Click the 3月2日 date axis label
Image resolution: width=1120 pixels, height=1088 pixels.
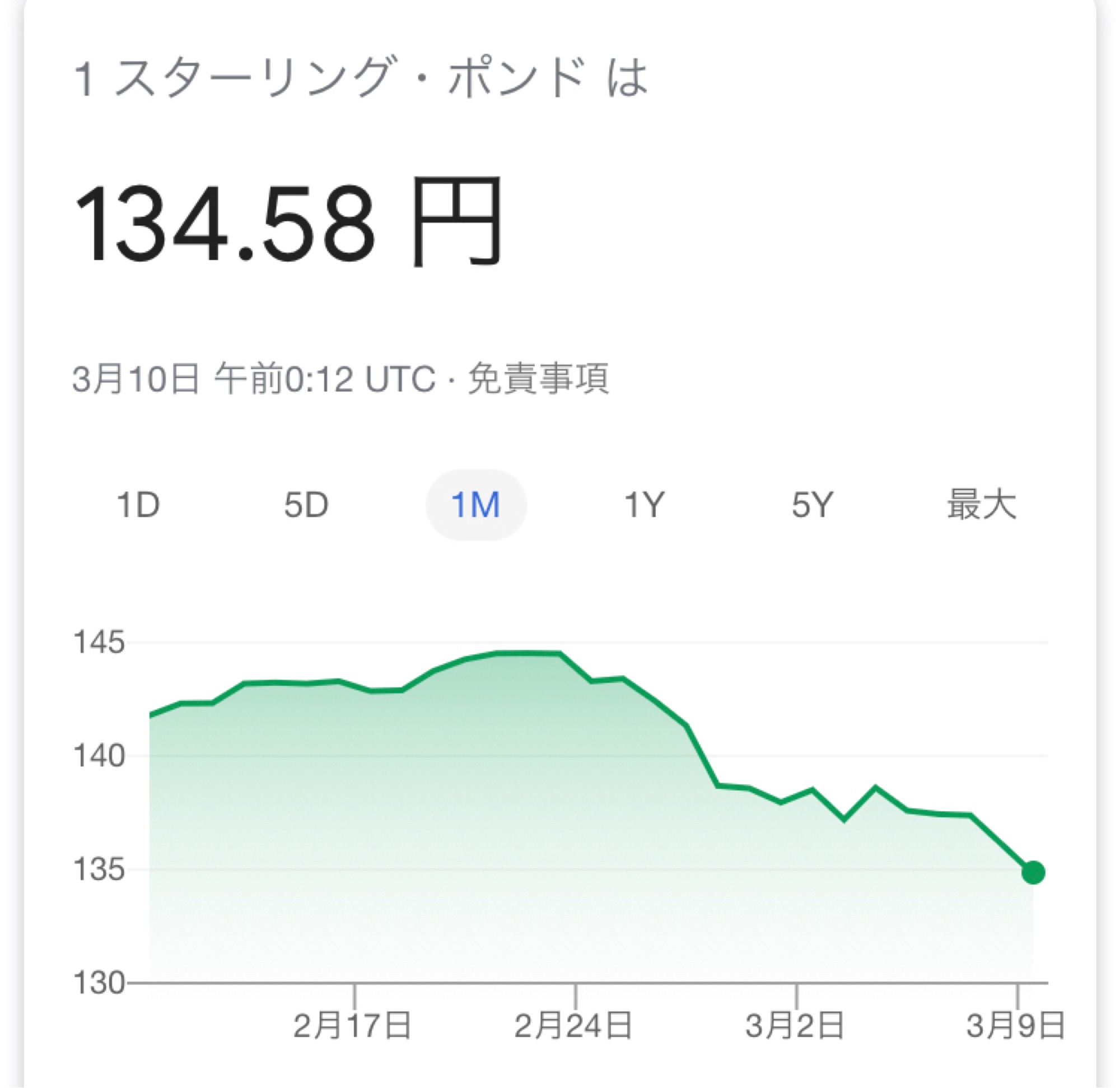795,1025
